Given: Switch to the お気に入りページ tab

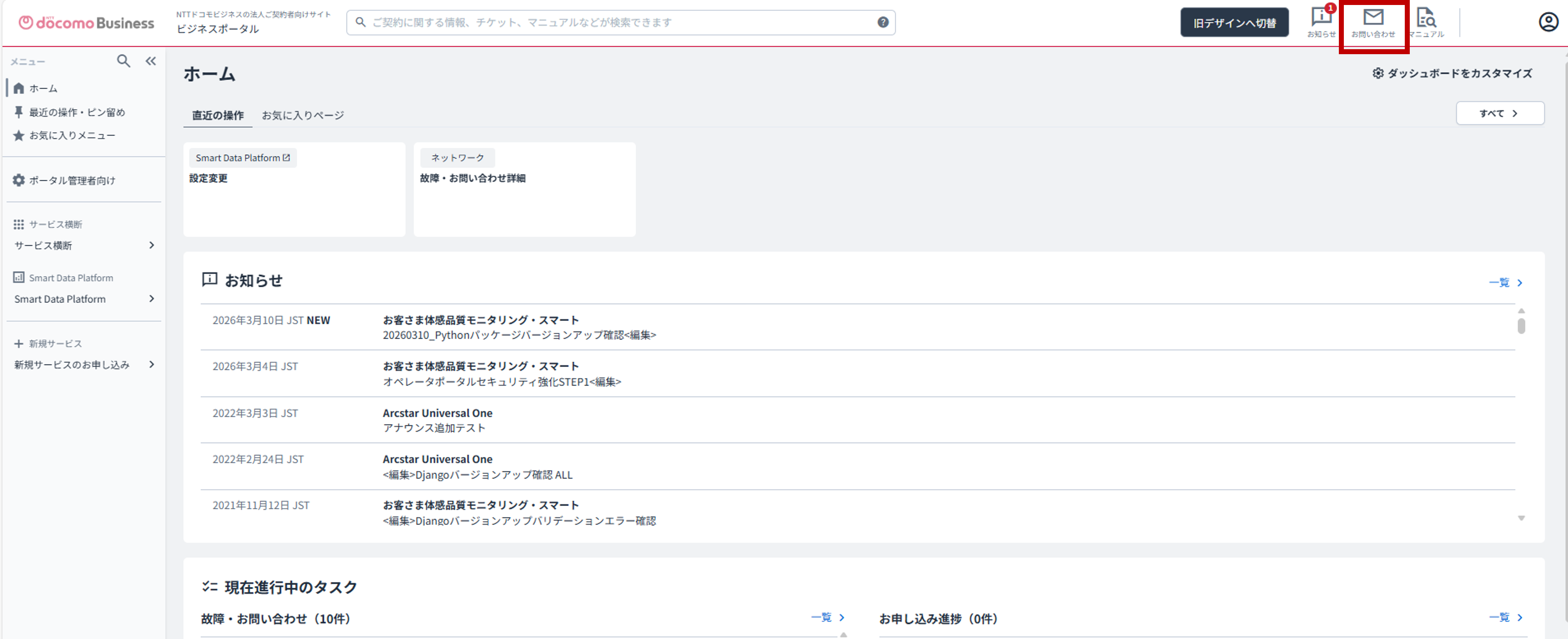Looking at the screenshot, I should (303, 114).
